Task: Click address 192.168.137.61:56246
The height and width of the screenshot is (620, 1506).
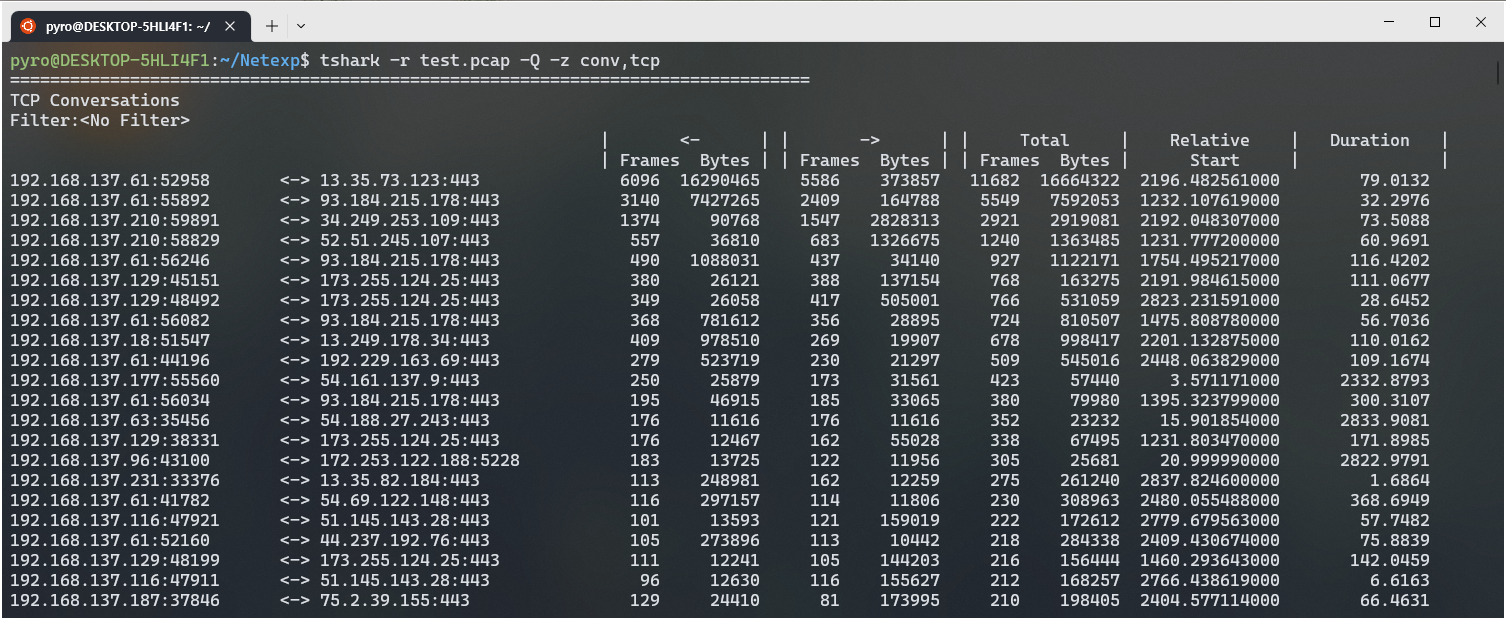Action: pos(110,260)
